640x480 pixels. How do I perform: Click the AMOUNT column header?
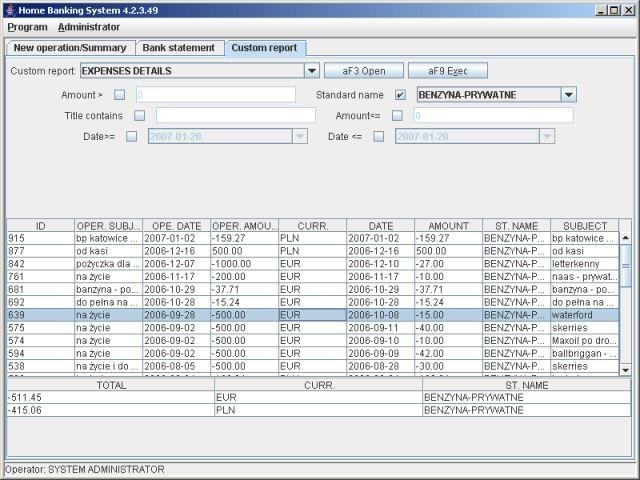pyautogui.click(x=449, y=226)
